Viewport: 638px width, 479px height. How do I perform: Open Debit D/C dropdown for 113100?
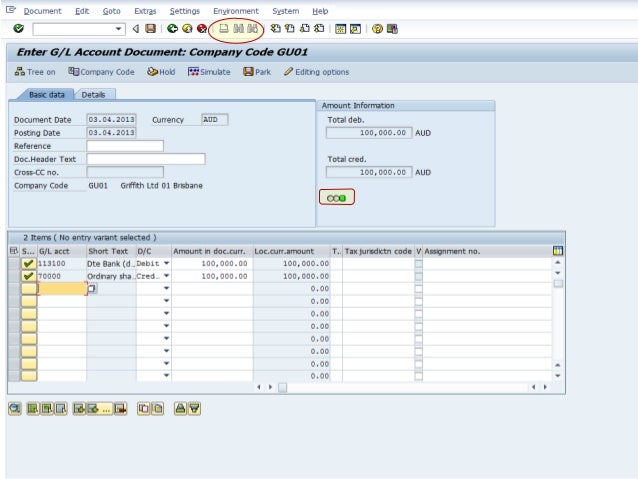click(x=166, y=263)
